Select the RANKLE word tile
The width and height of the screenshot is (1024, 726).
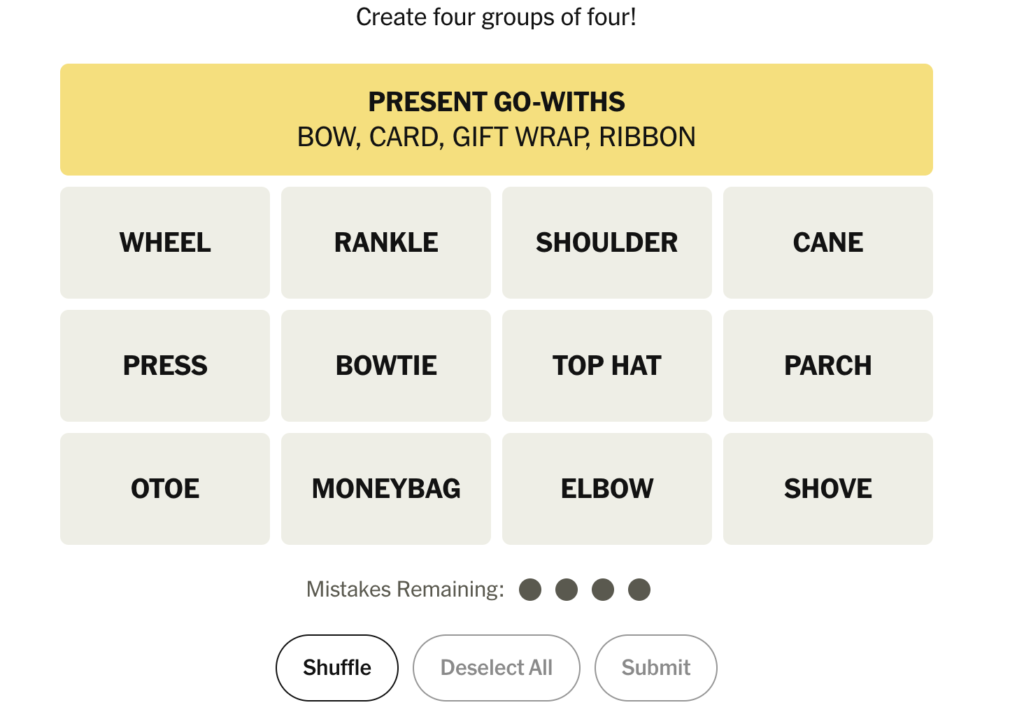pyautogui.click(x=386, y=243)
